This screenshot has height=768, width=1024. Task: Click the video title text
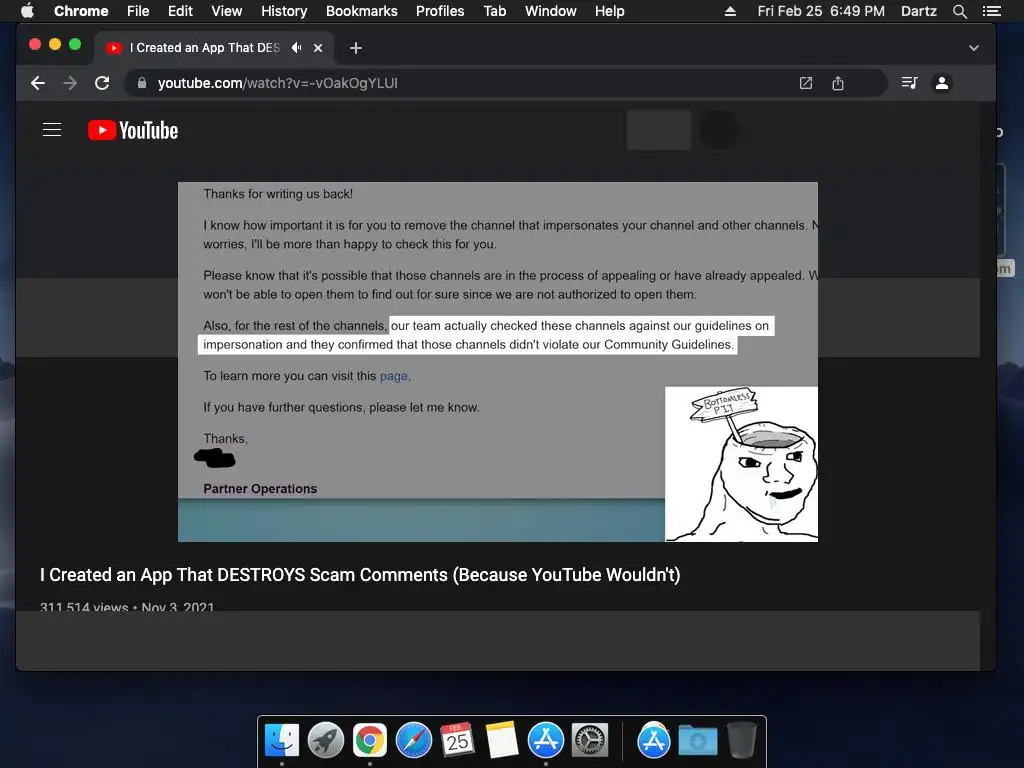[360, 575]
